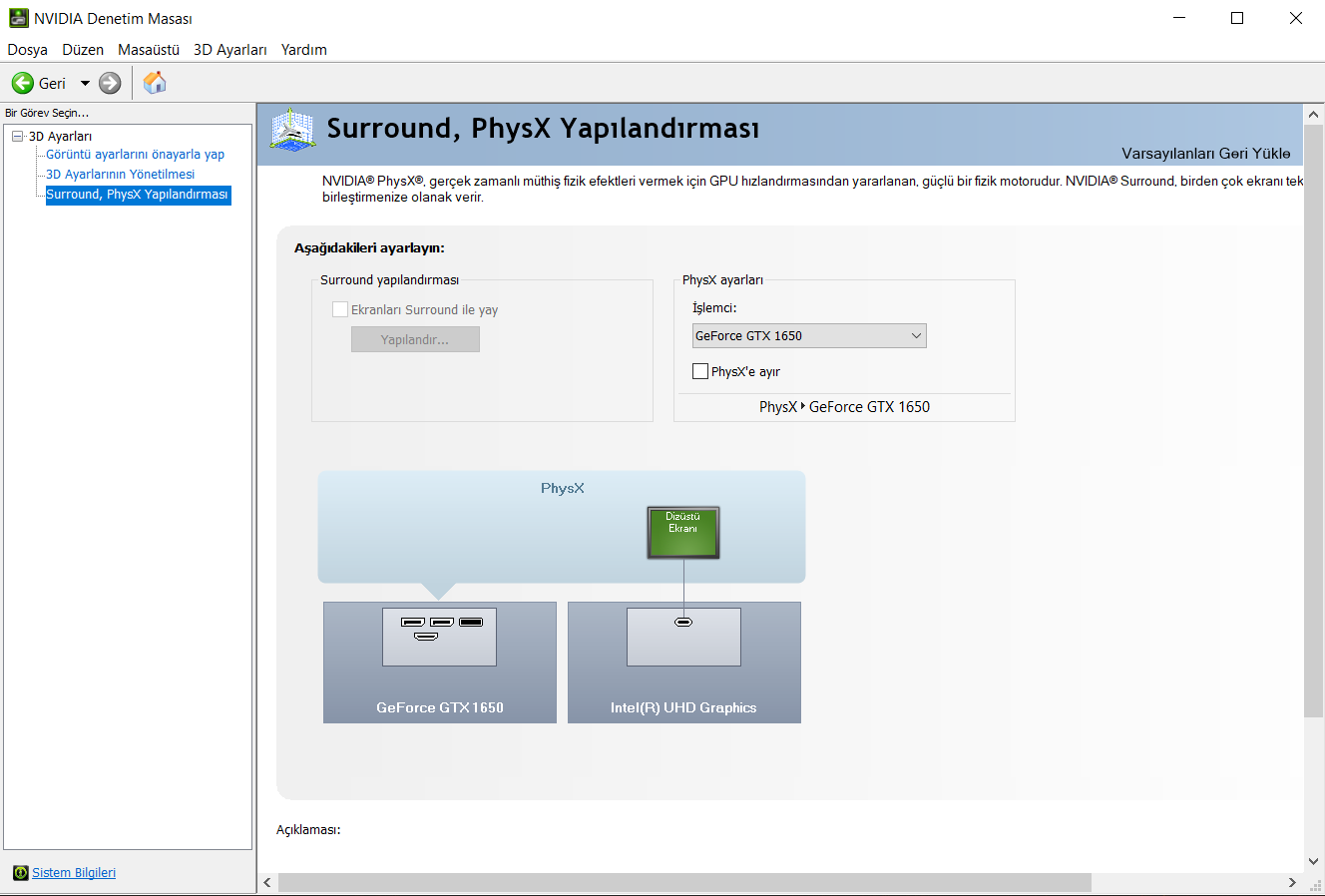Viewport: 1325px width, 896px height.
Task: Open the Geri history dropdown arrow
Action: point(86,83)
